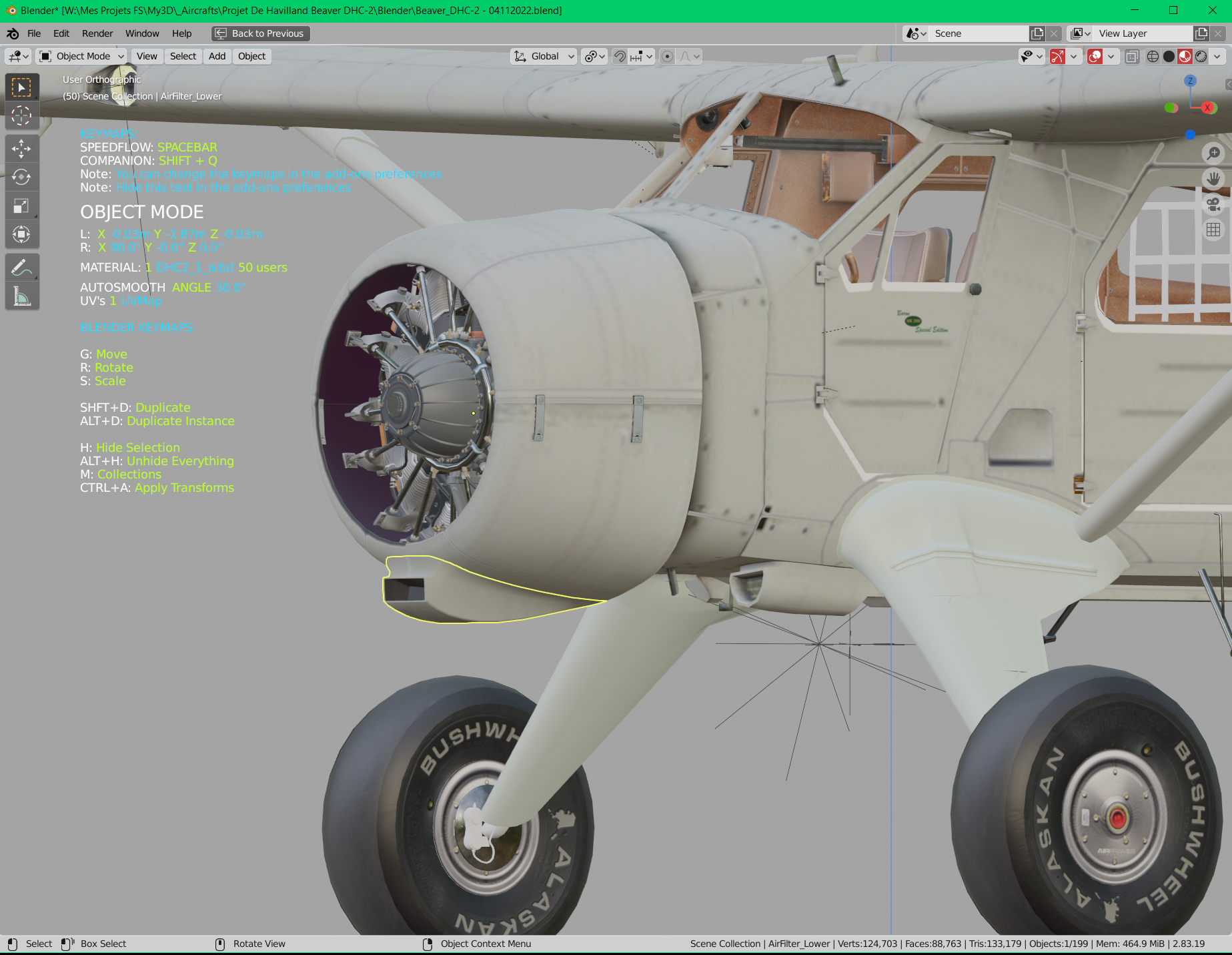Switch to Wireframe viewport shading
Screen dimensions: 1232x955
point(1153,57)
